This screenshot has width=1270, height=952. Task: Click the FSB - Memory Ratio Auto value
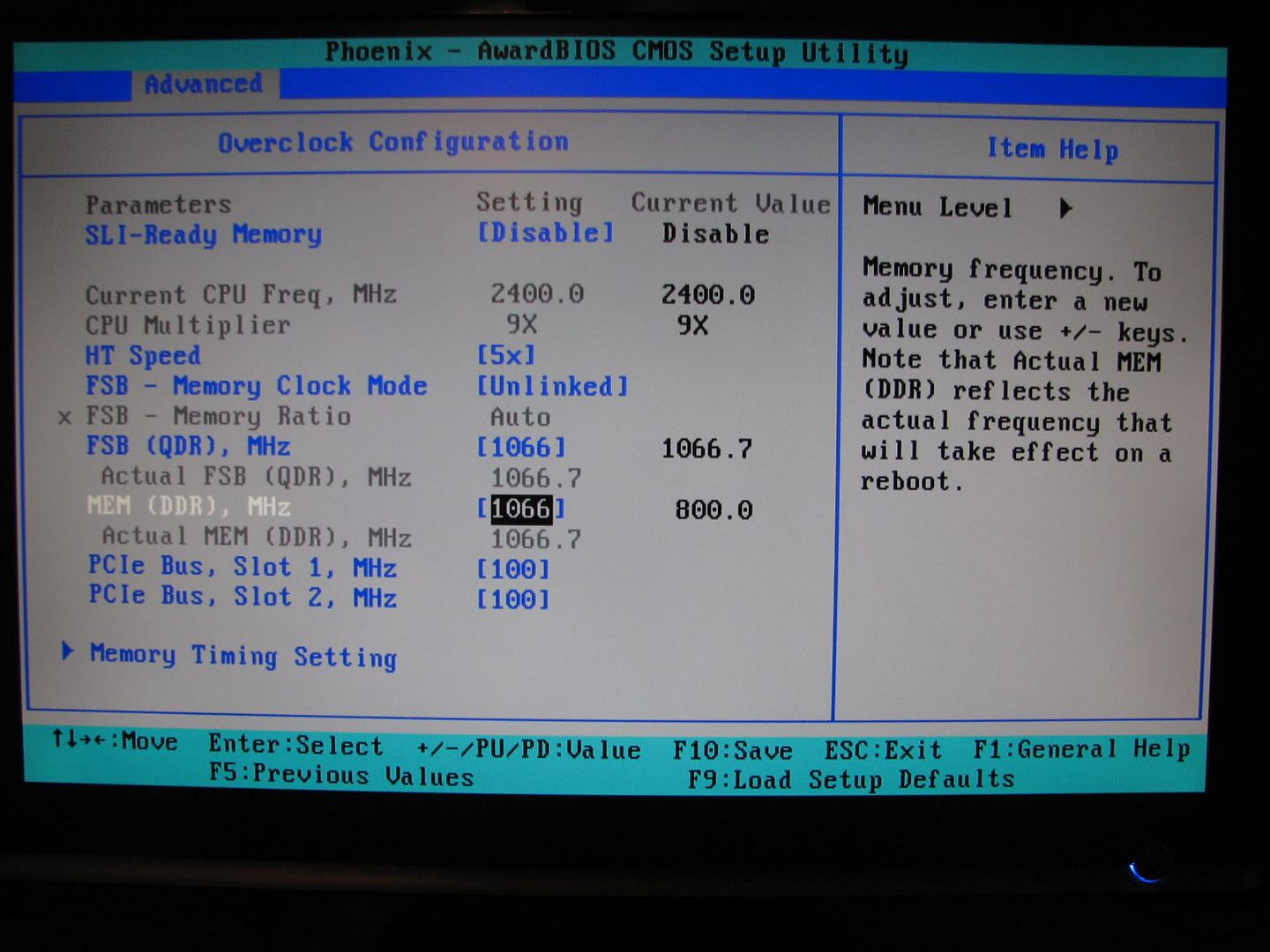pyautogui.click(x=520, y=417)
